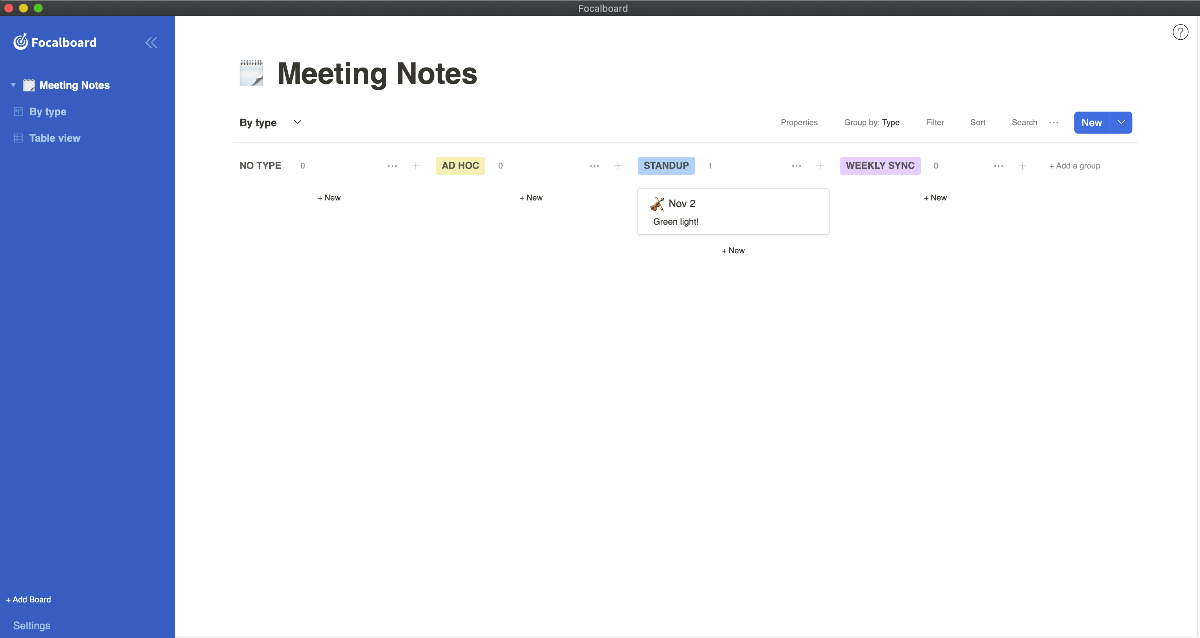Add card with plus in AD HOC column

(x=618, y=166)
